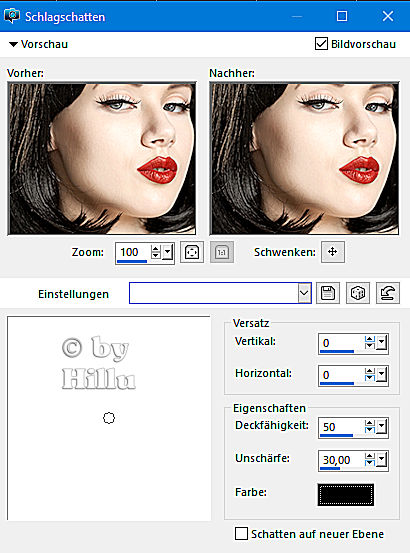Enable Schatten auf neuer Ebene
The image size is (410, 553).
241,533
